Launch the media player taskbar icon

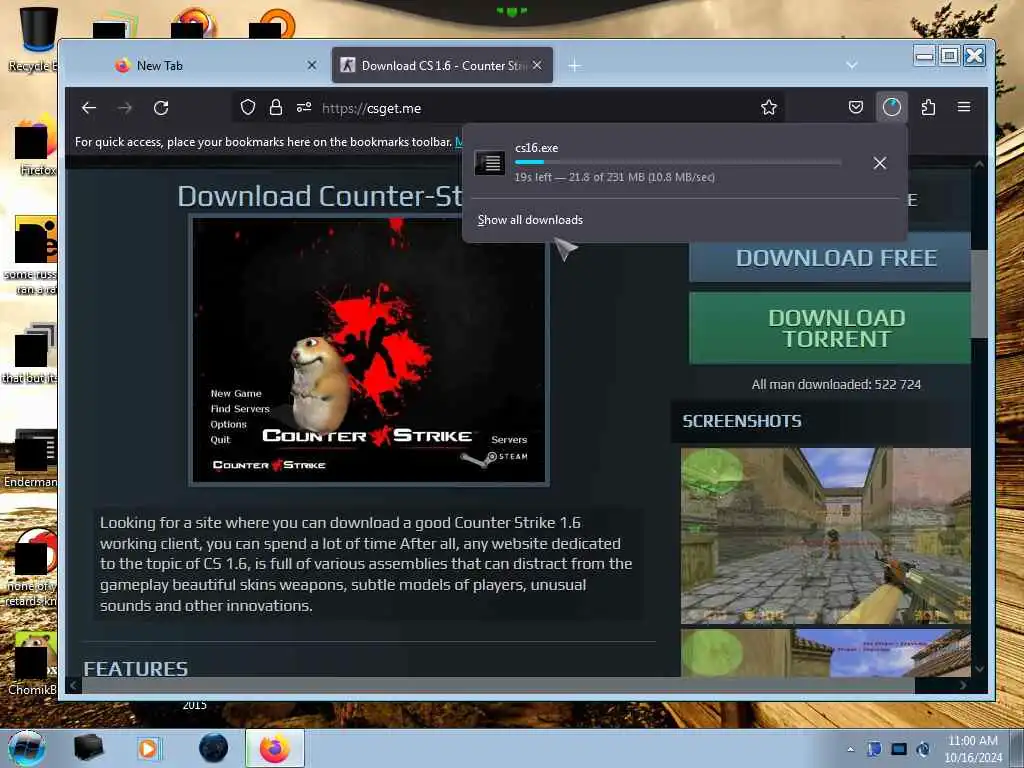pos(148,748)
